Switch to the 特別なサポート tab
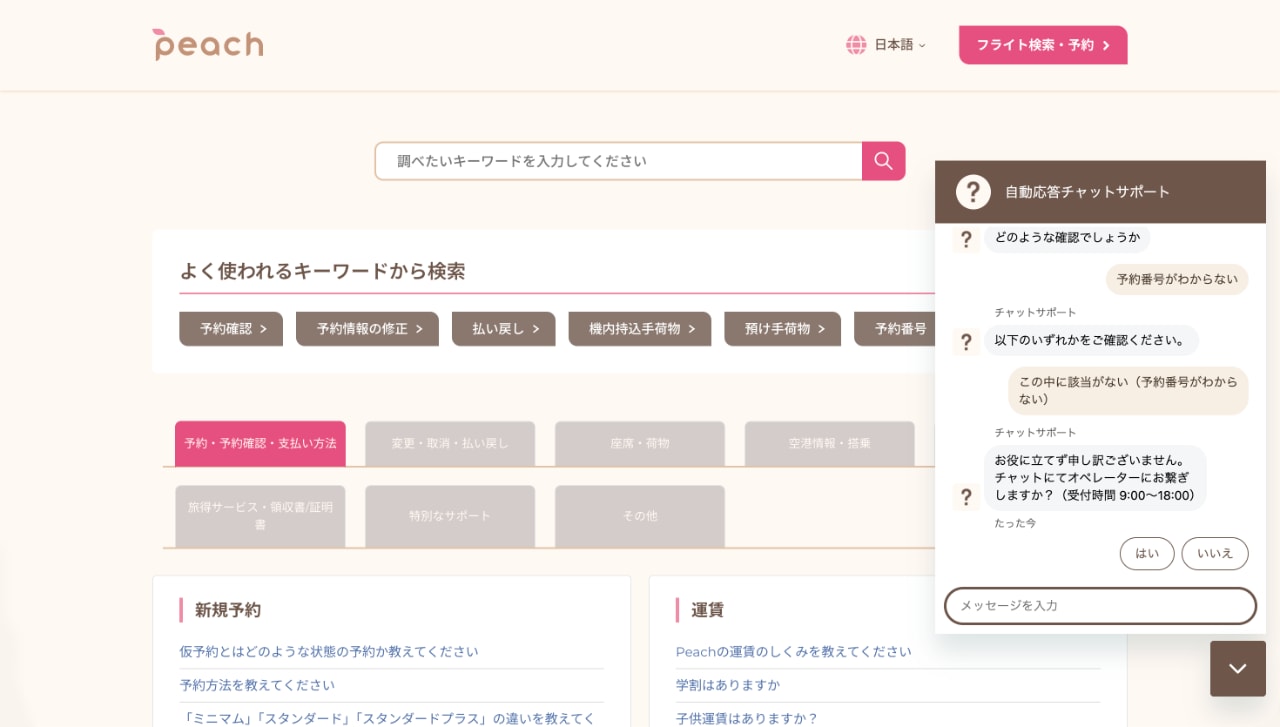This screenshot has height=727, width=1280. (x=450, y=516)
